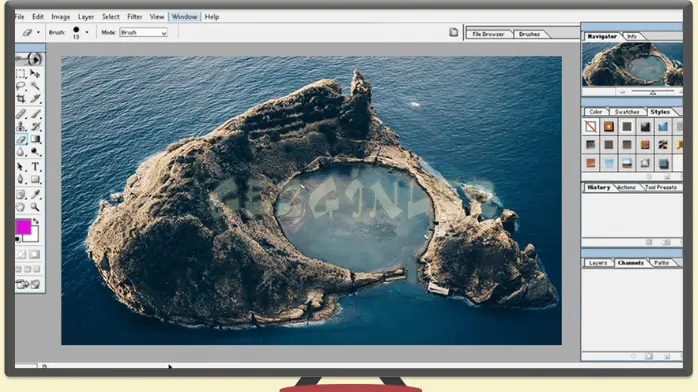Select the Dodge tool
This screenshot has height=392, width=698.
point(35,152)
